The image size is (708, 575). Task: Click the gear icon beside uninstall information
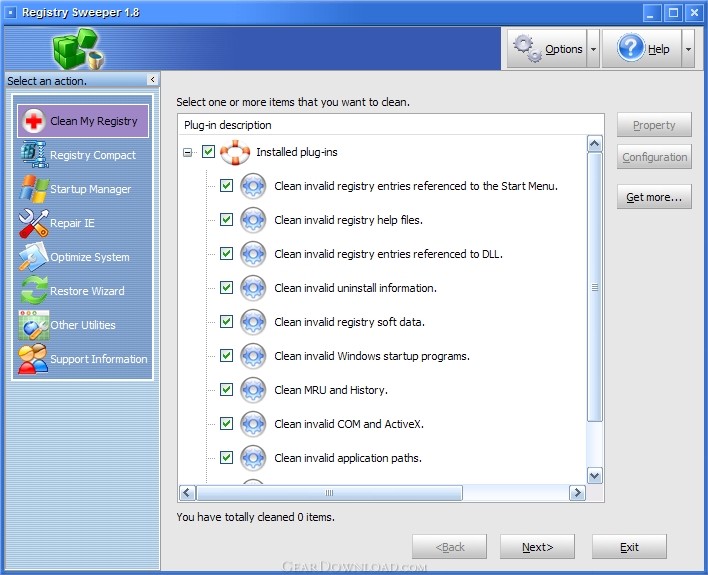point(253,288)
